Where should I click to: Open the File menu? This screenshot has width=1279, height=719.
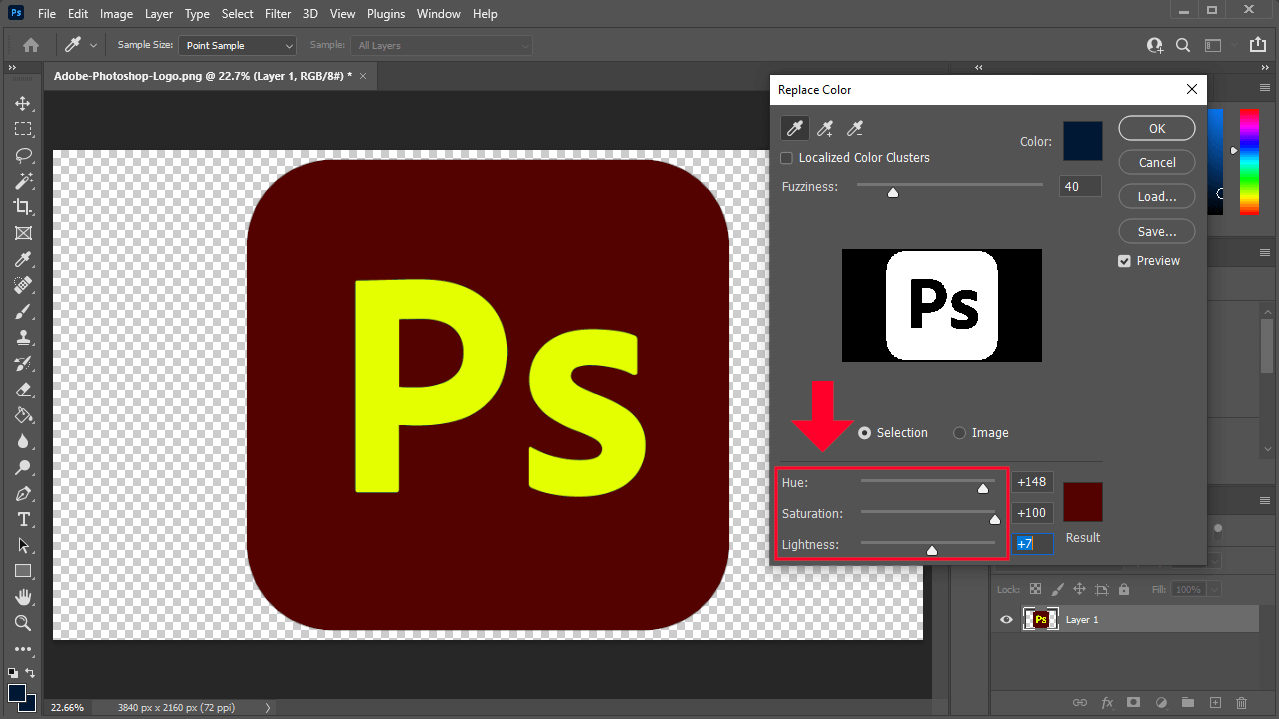pyautogui.click(x=47, y=14)
